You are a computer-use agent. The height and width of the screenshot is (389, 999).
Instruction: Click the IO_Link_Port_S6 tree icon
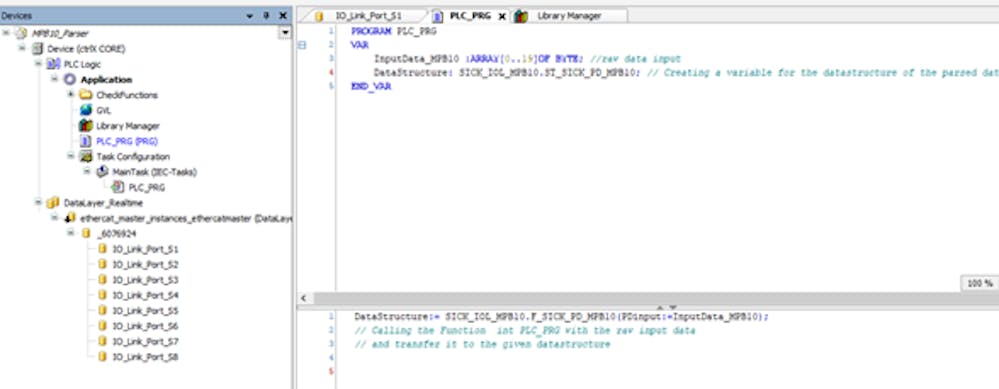[x=102, y=326]
